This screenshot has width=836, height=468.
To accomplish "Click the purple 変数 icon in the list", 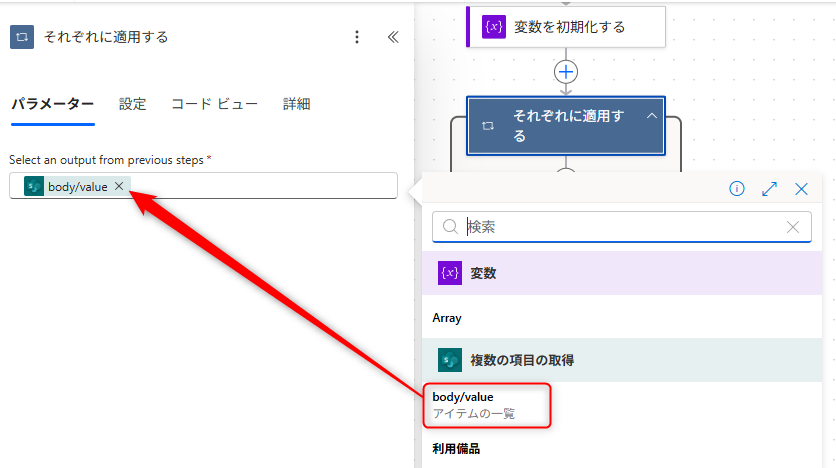I will [449, 273].
